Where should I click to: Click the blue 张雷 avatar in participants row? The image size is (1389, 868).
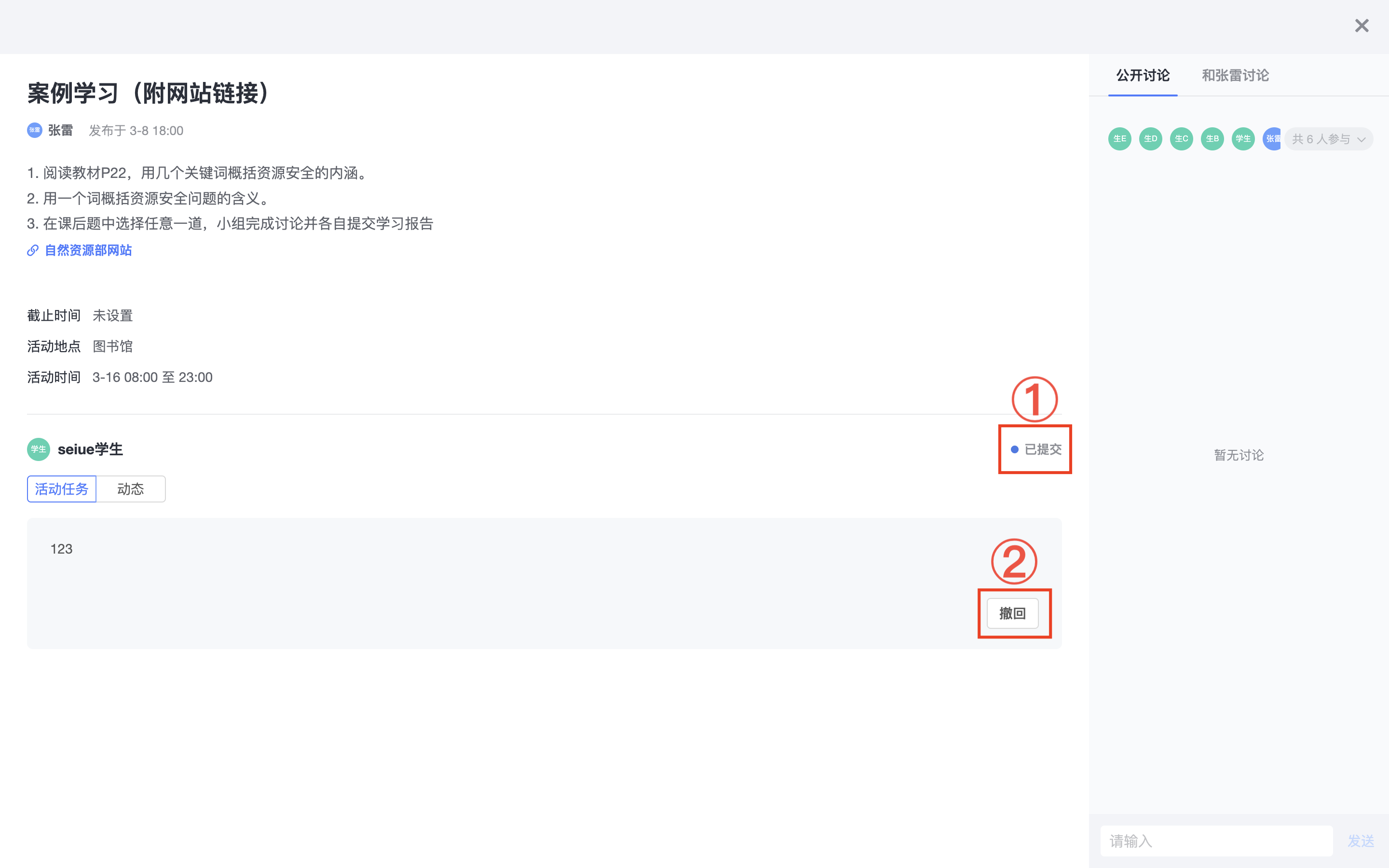1271,139
